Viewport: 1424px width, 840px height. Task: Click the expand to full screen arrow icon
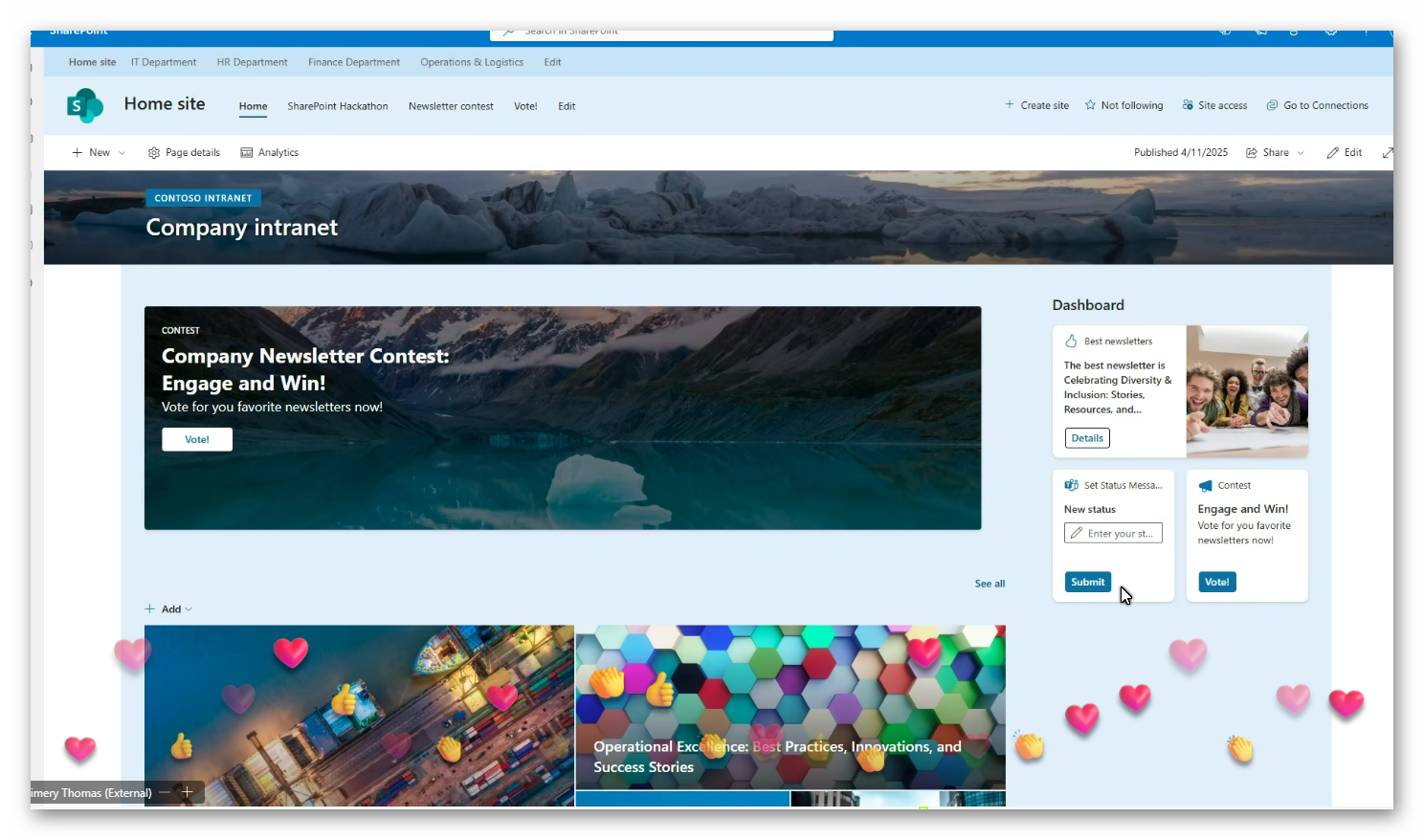pos(1388,153)
